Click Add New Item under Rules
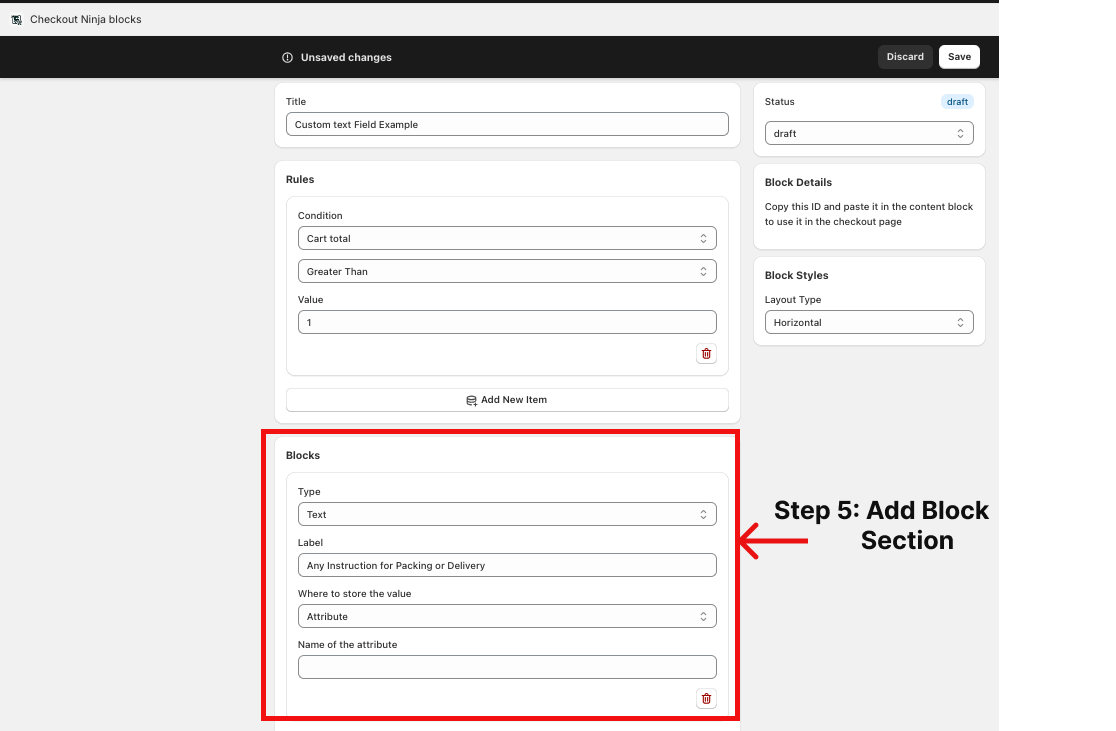 pos(507,400)
